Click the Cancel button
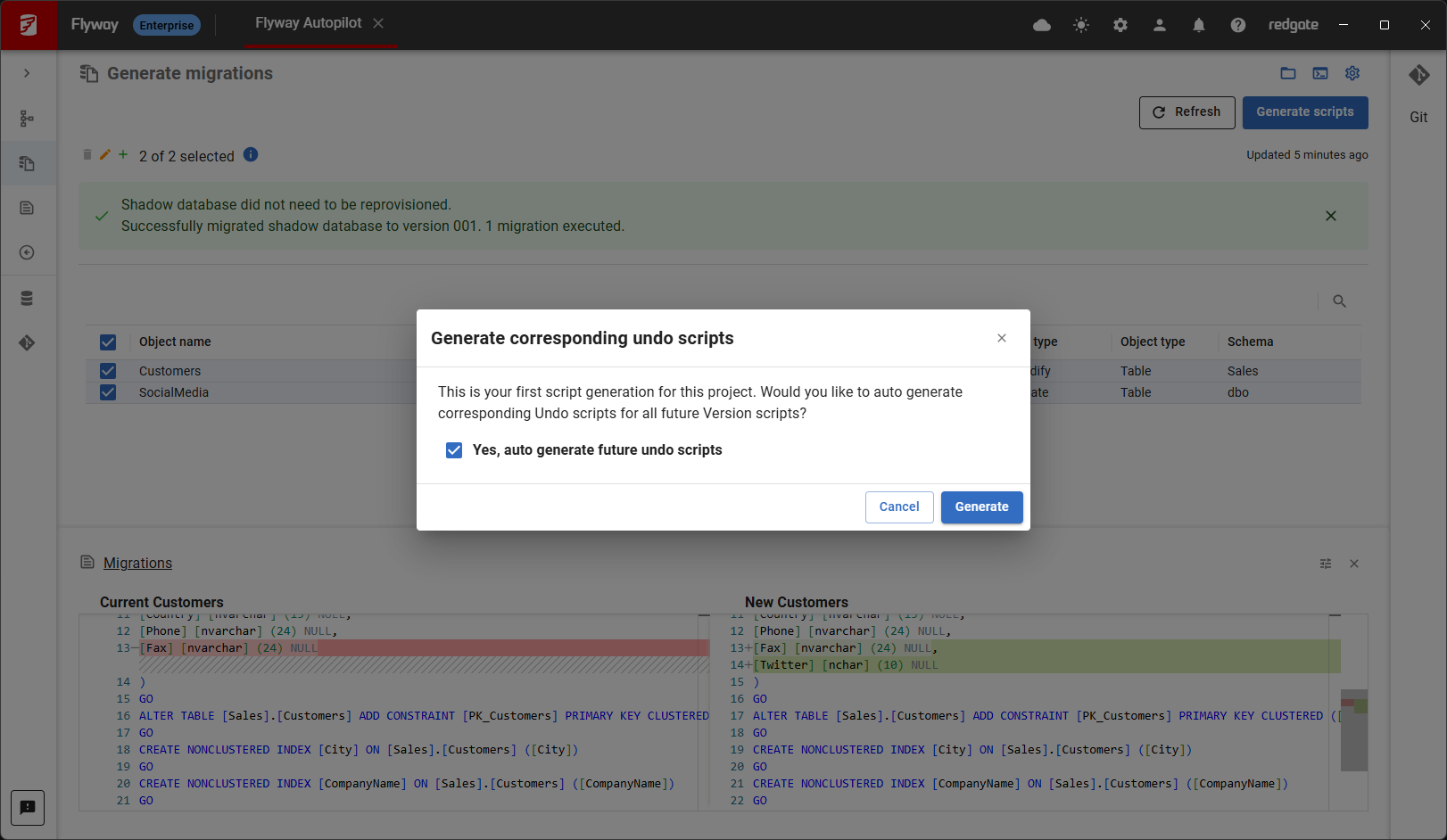 pyautogui.click(x=899, y=507)
